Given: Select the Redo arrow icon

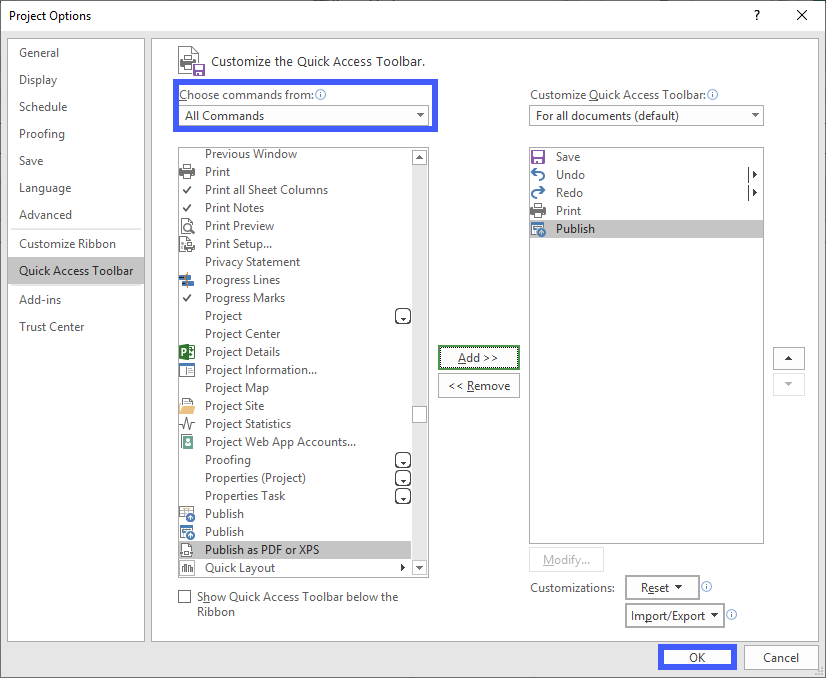Looking at the screenshot, I should (x=538, y=193).
